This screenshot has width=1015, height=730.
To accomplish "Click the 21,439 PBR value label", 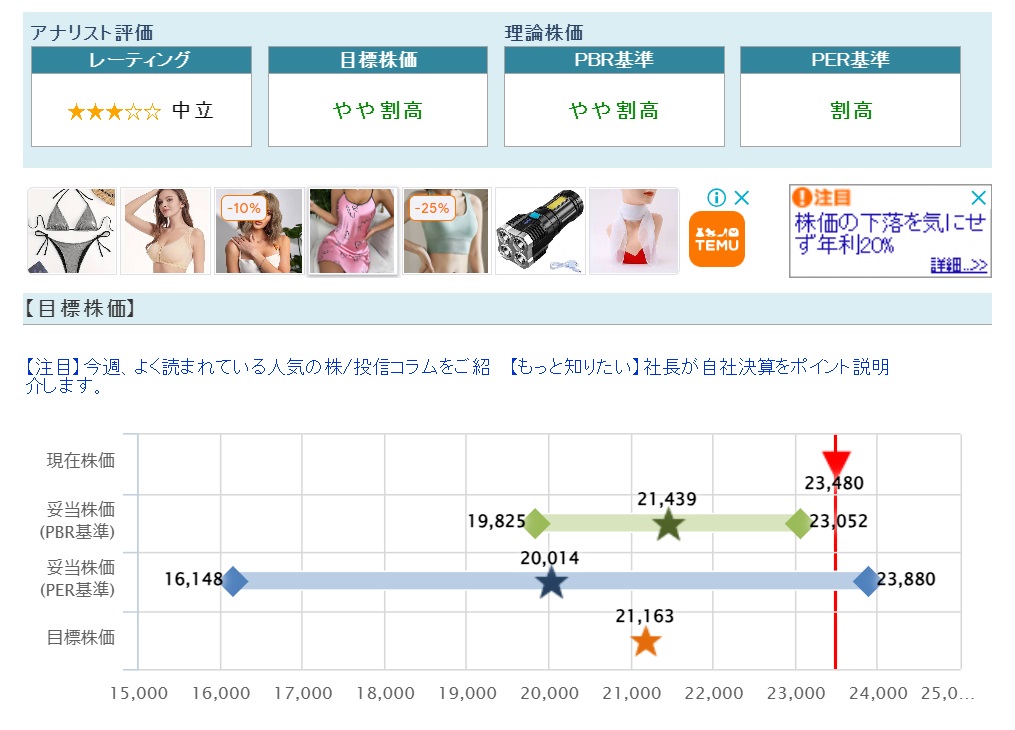I will pos(667,499).
